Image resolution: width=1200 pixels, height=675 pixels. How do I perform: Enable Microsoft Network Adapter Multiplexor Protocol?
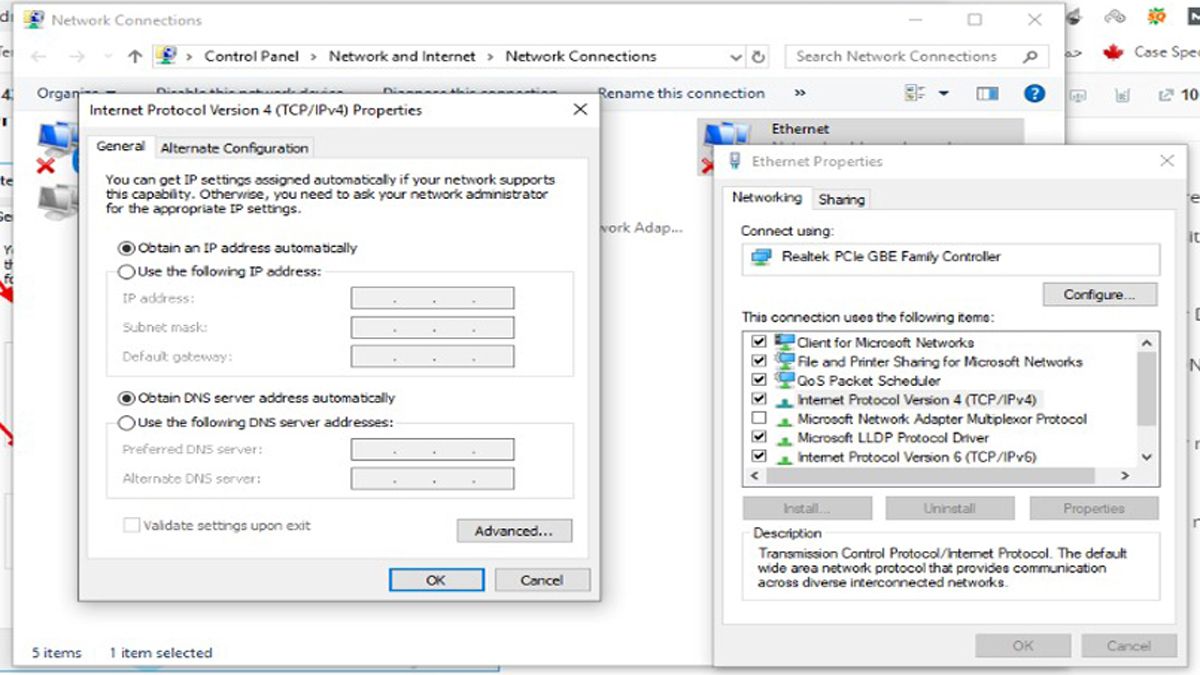point(761,418)
